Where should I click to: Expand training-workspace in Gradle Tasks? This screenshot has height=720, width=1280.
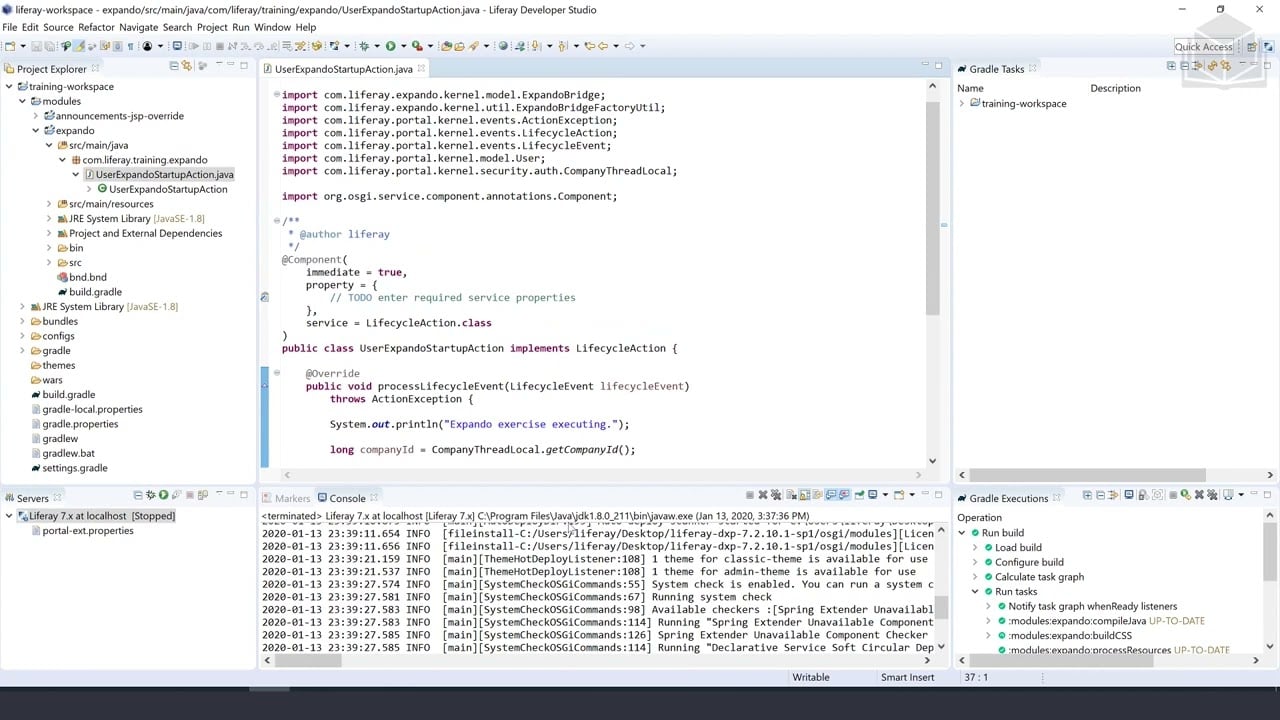tap(962, 104)
